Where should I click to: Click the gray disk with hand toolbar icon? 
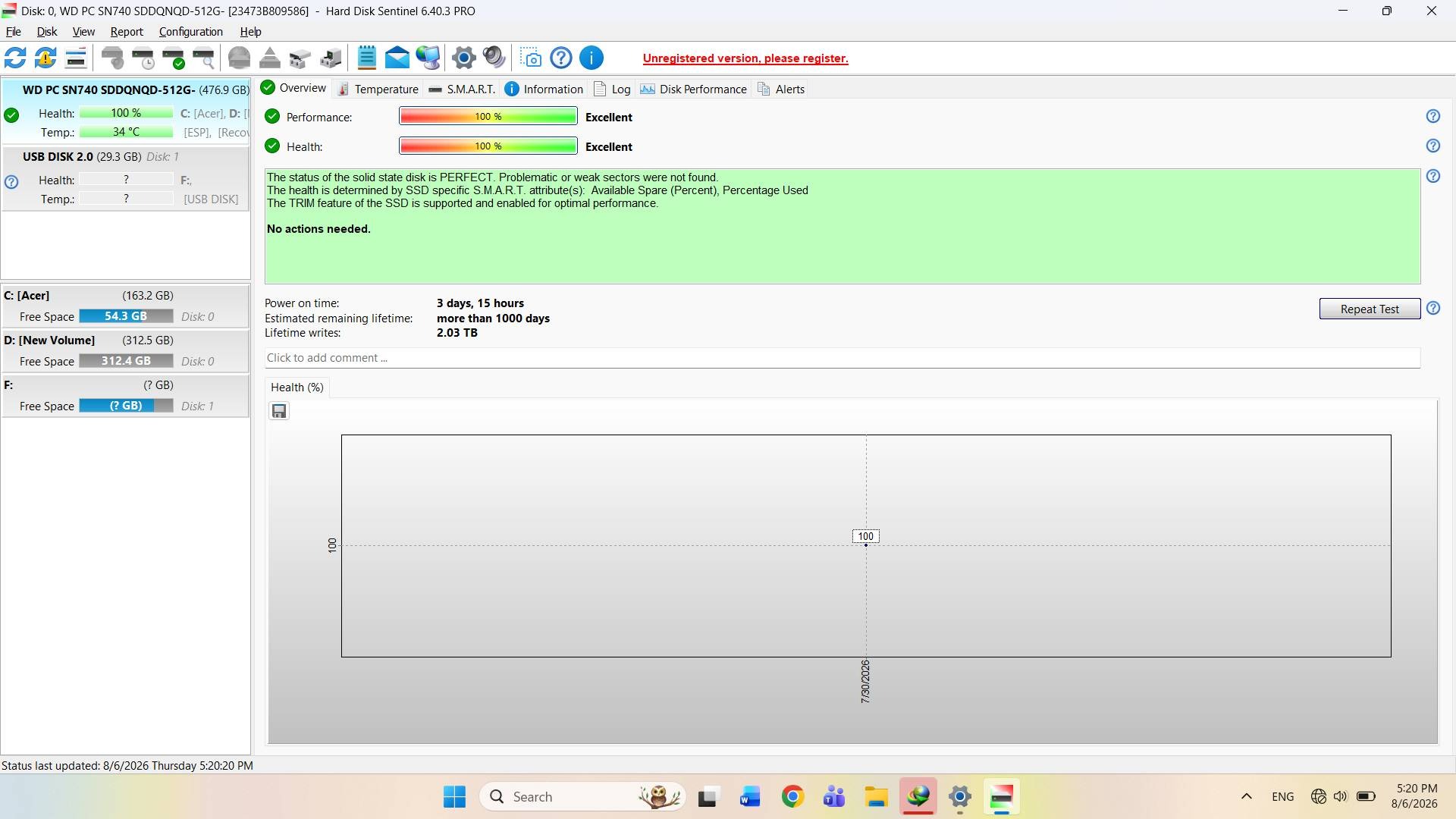[x=113, y=58]
